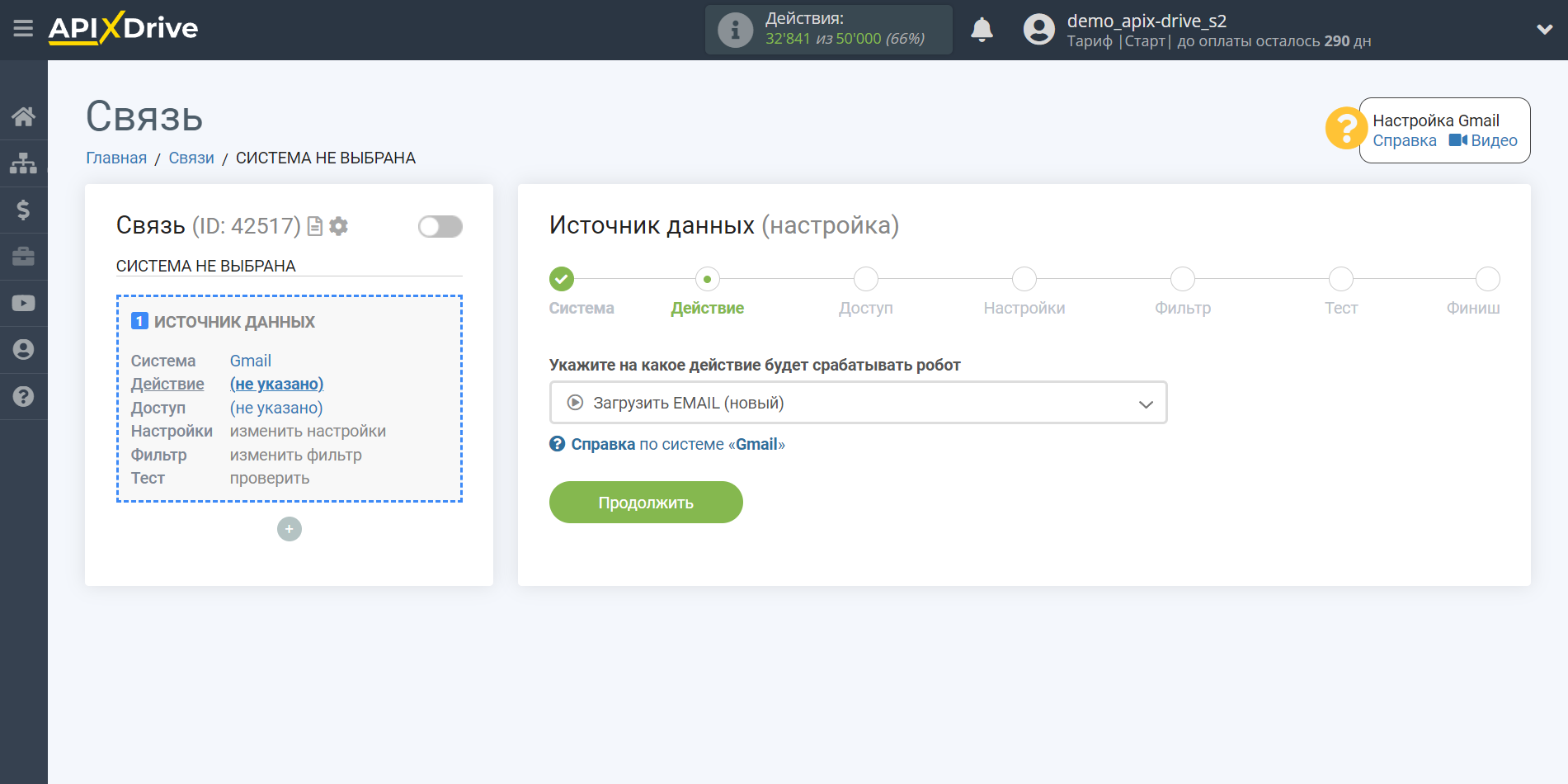The height and width of the screenshot is (784, 1568).
Task: Open briefcase icon in sidebar
Action: (x=23, y=257)
